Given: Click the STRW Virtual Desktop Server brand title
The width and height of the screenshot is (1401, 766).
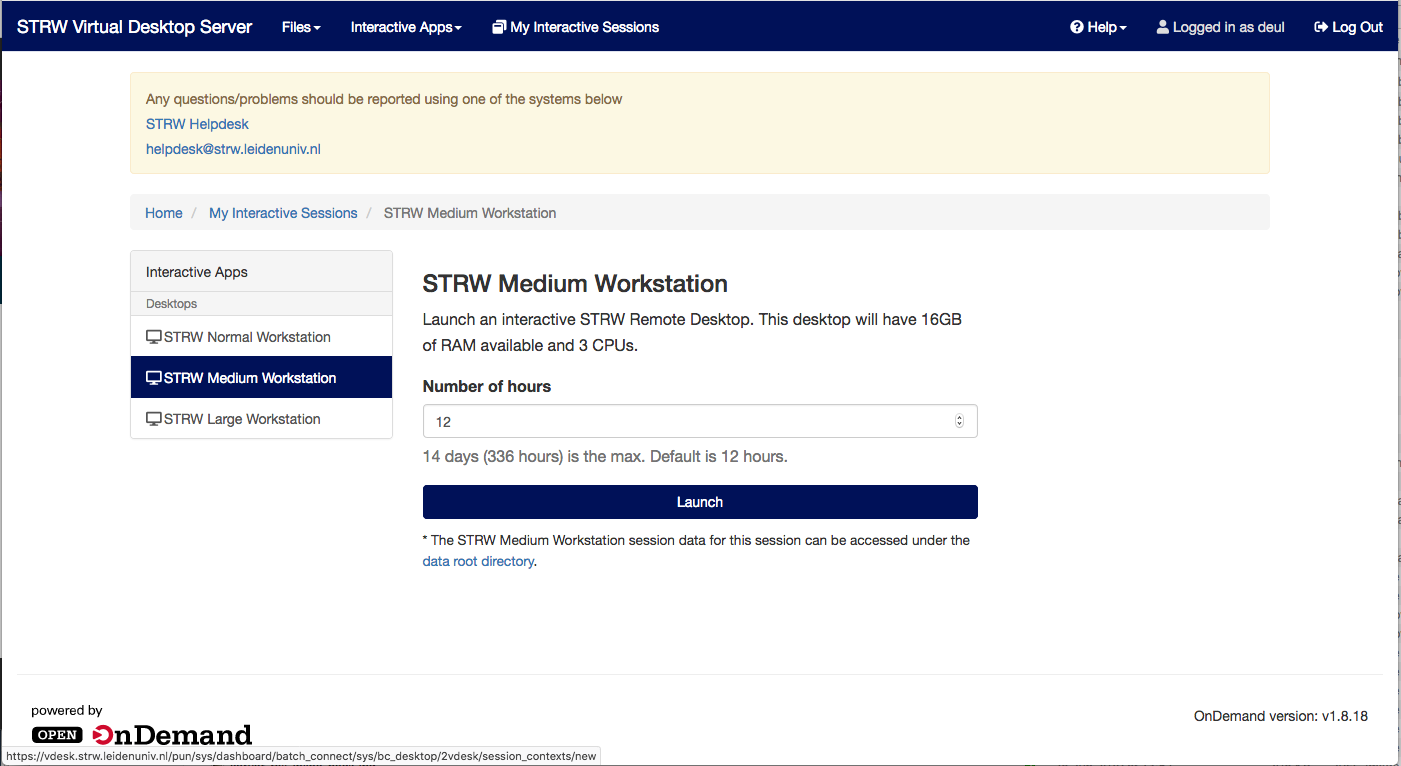Looking at the screenshot, I should tap(134, 27).
